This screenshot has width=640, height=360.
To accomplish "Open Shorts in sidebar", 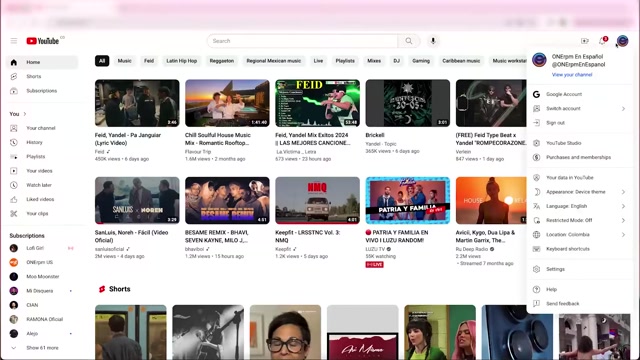I will pyautogui.click(x=42, y=76).
